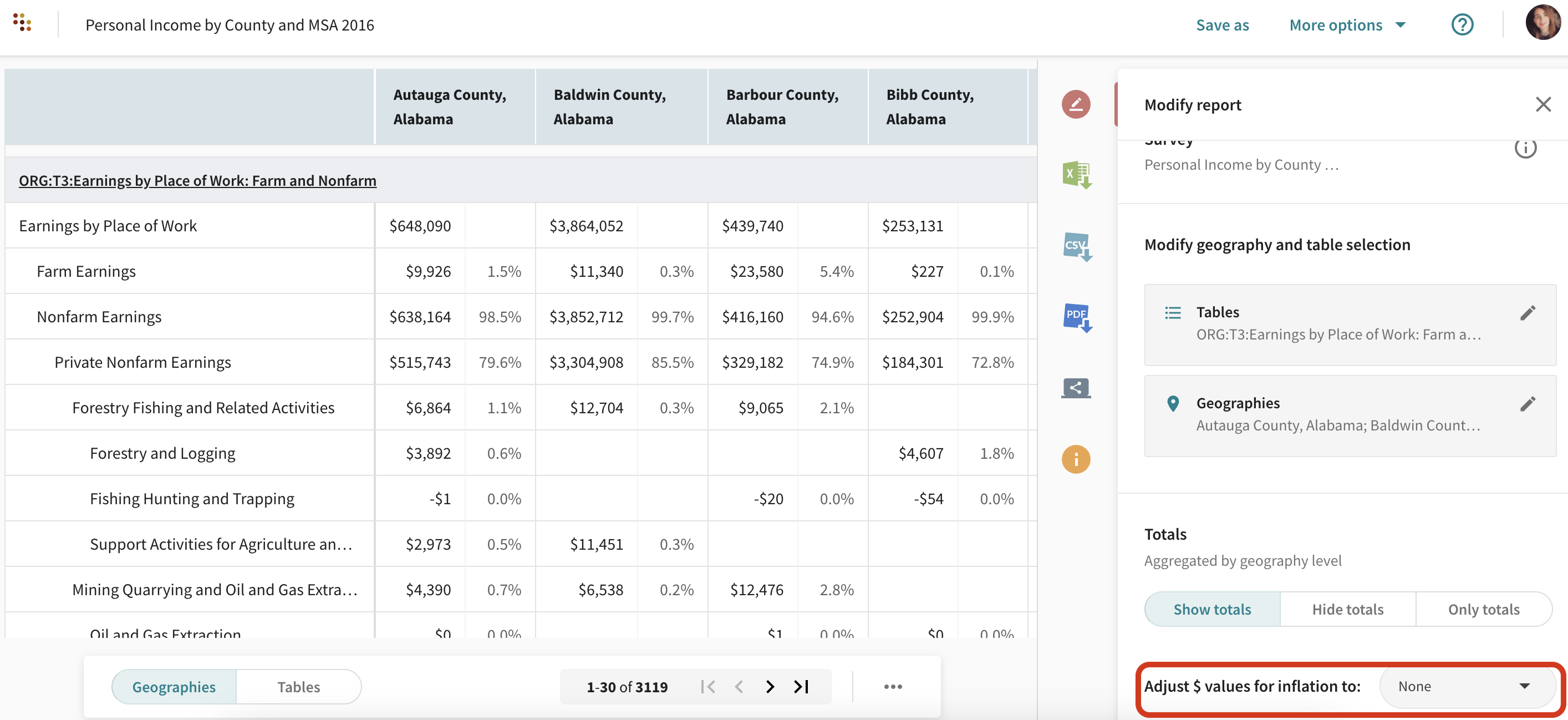
Task: Click the orange info icon
Action: [x=1076, y=459]
